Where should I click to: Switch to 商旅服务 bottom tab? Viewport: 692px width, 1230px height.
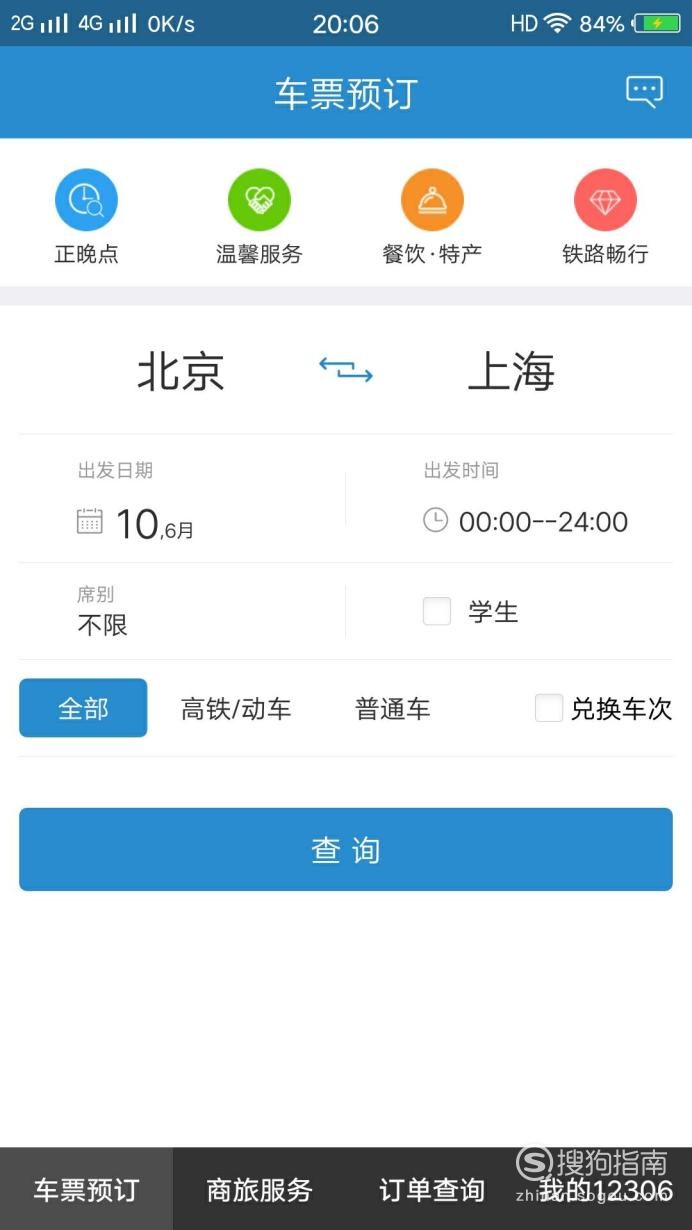[259, 1189]
